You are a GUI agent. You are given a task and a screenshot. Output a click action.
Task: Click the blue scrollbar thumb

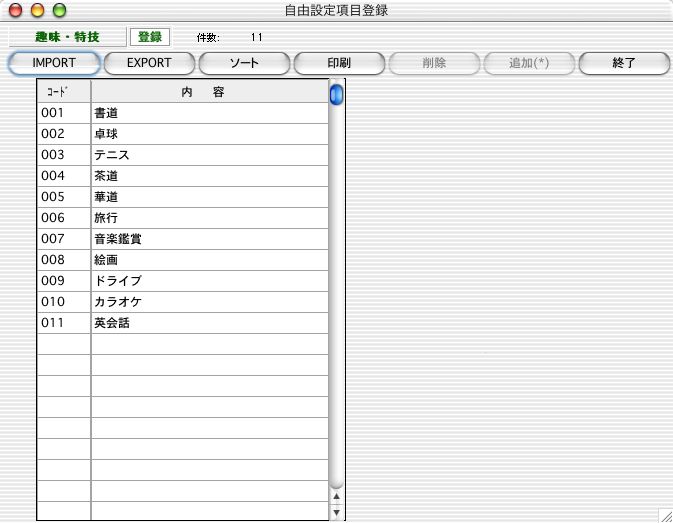click(336, 94)
